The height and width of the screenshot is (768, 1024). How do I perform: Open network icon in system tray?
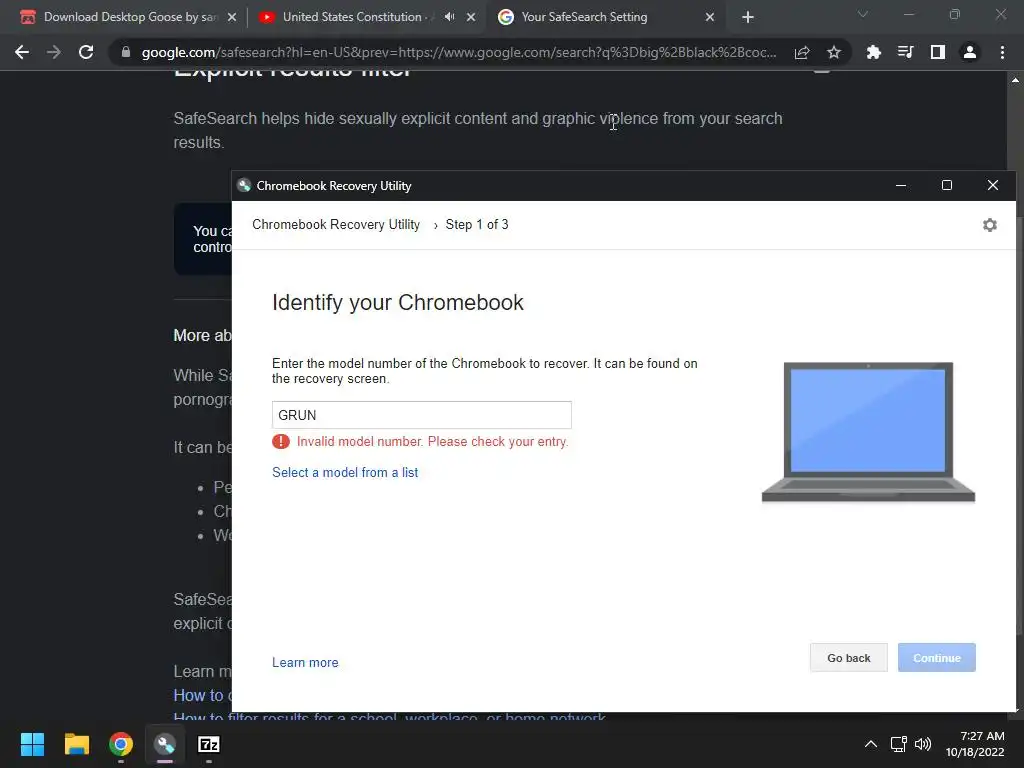899,744
